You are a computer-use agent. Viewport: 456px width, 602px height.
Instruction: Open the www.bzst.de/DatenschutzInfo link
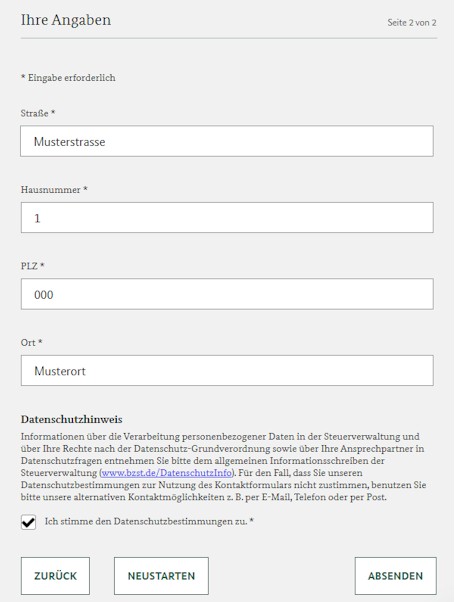pos(167,473)
